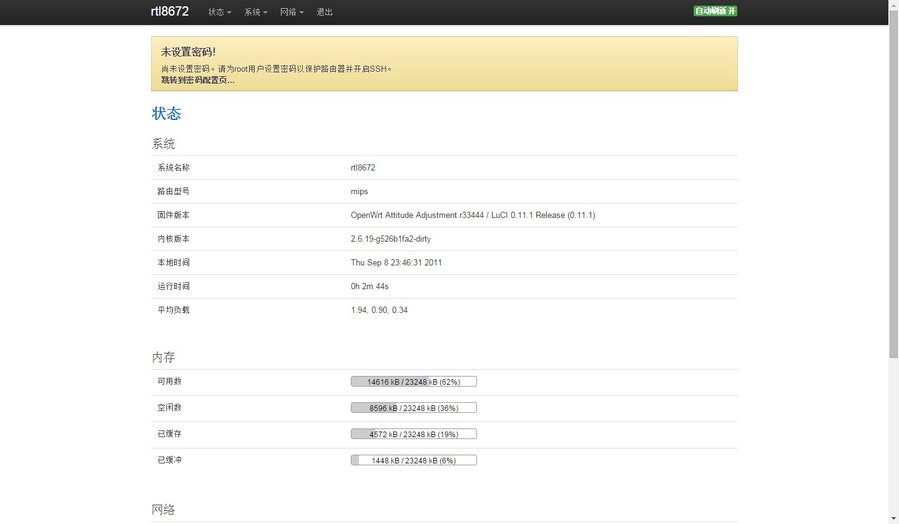Select the Thu Sep 8 23:46:31 2011 value

point(396,263)
